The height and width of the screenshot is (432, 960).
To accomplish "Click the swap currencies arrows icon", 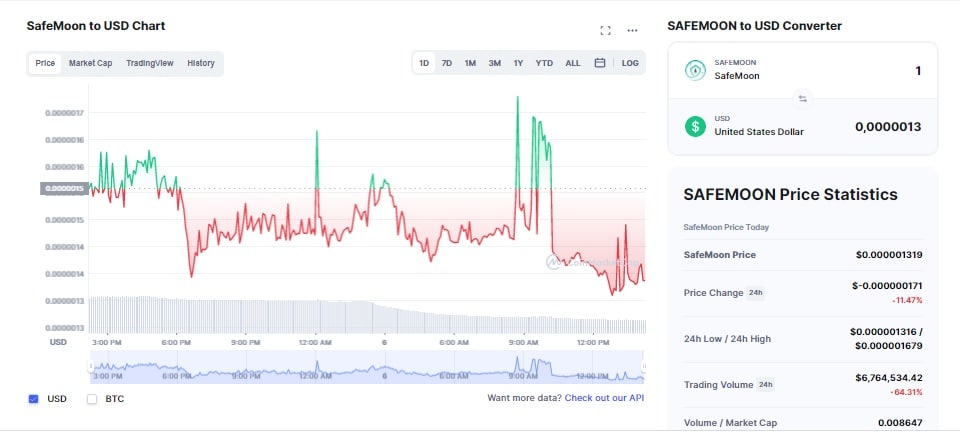I will (x=802, y=98).
